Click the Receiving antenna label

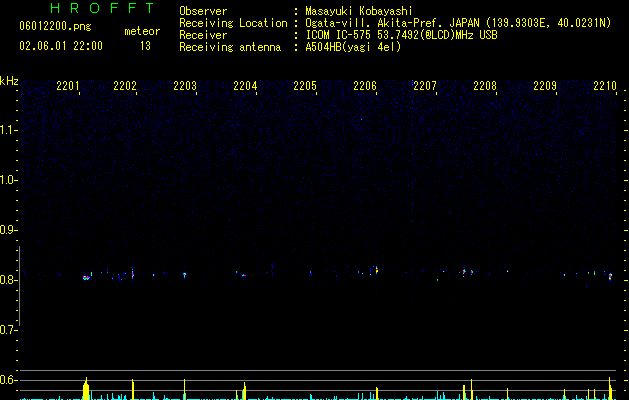click(x=230, y=47)
